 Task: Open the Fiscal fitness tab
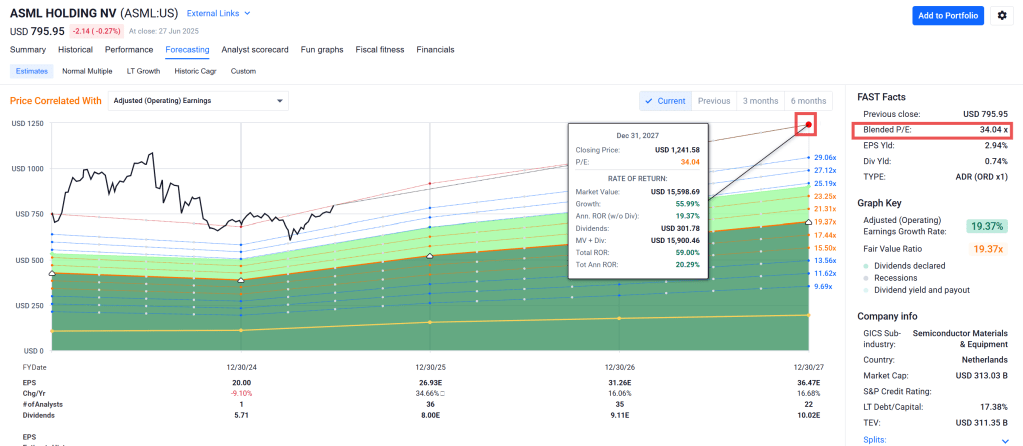point(380,49)
